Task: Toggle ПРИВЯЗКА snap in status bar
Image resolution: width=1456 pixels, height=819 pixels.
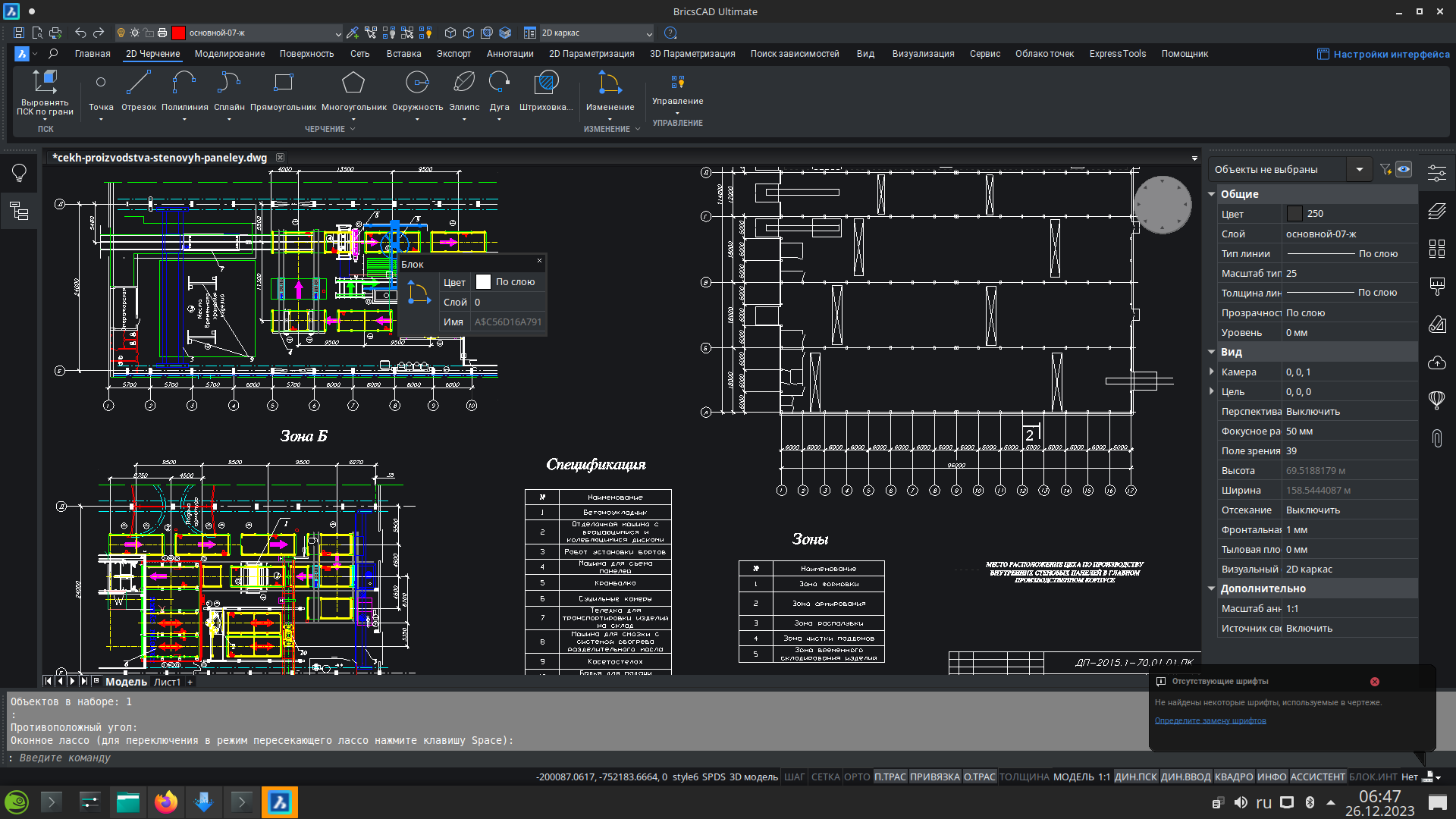Action: click(934, 777)
